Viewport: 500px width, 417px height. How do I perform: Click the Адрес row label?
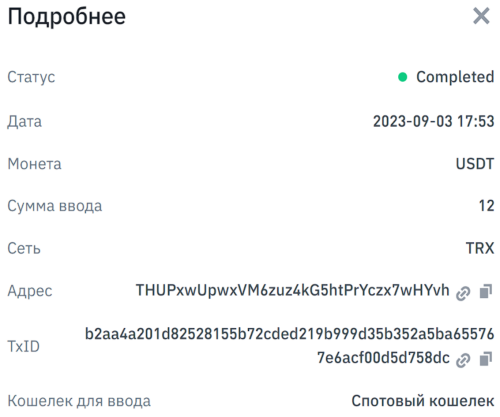(30, 291)
